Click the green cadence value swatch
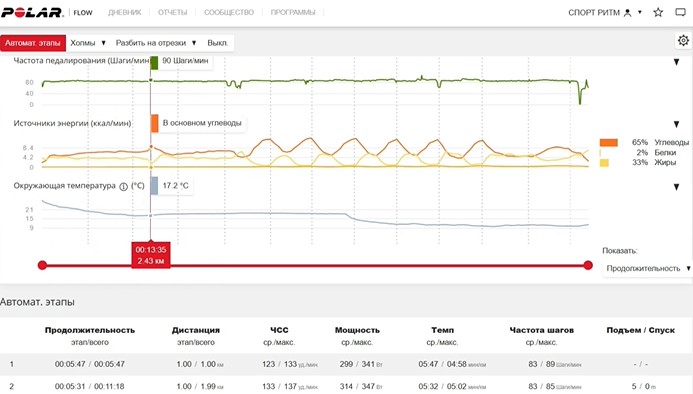The height and width of the screenshot is (394, 693). (x=154, y=63)
